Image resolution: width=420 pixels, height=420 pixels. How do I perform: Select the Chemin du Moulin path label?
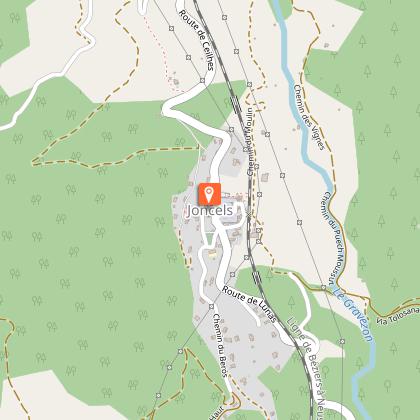pos(250,141)
